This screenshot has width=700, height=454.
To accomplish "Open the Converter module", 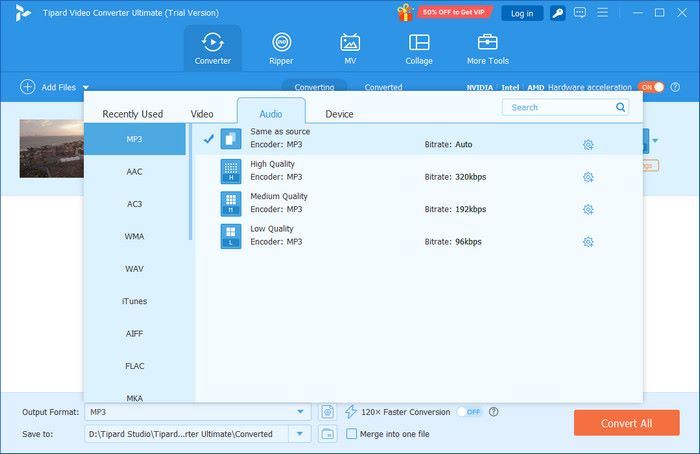I will click(212, 49).
